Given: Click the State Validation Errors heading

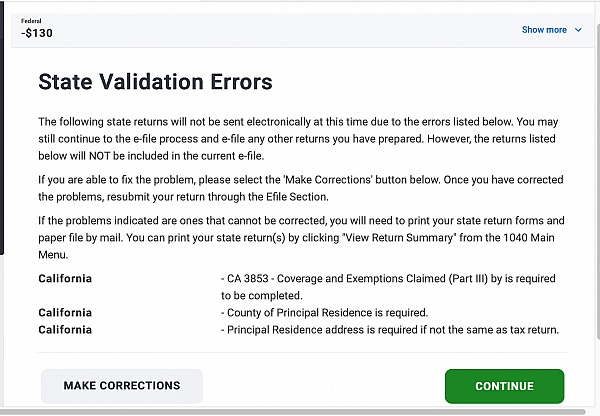Looking at the screenshot, I should (155, 80).
